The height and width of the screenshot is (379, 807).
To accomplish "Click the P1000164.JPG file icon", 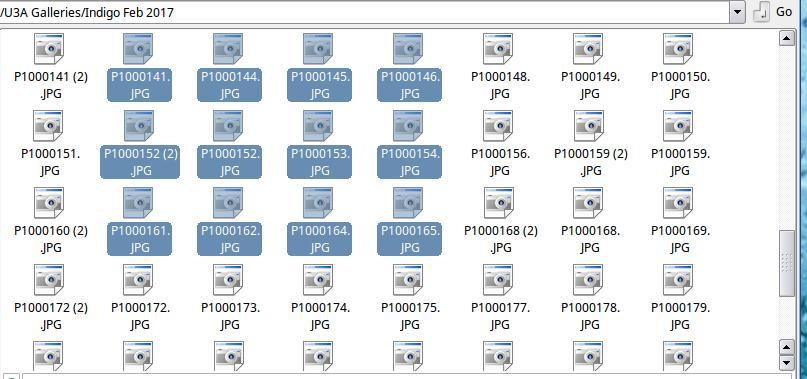I will tap(319, 203).
